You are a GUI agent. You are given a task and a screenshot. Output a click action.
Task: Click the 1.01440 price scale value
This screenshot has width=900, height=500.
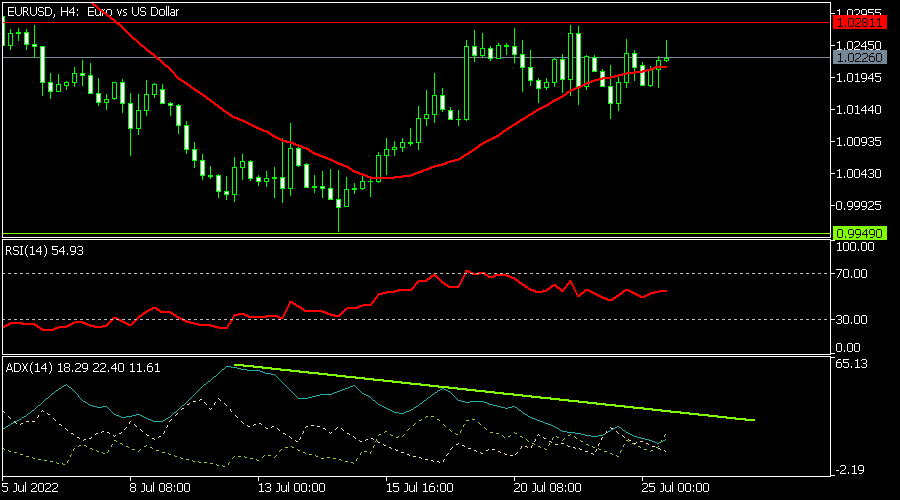coord(859,110)
